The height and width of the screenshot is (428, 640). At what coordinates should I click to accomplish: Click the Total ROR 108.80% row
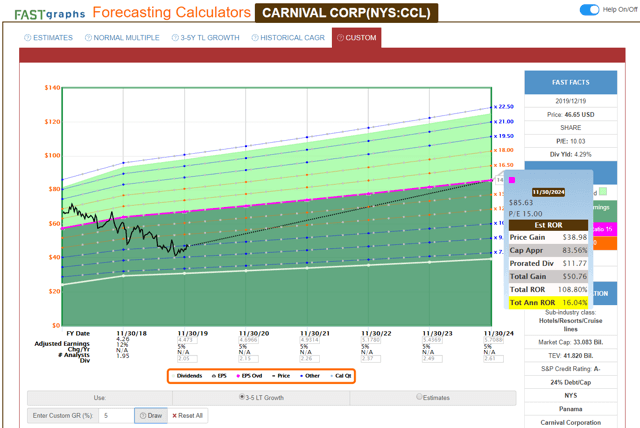[x=549, y=289]
